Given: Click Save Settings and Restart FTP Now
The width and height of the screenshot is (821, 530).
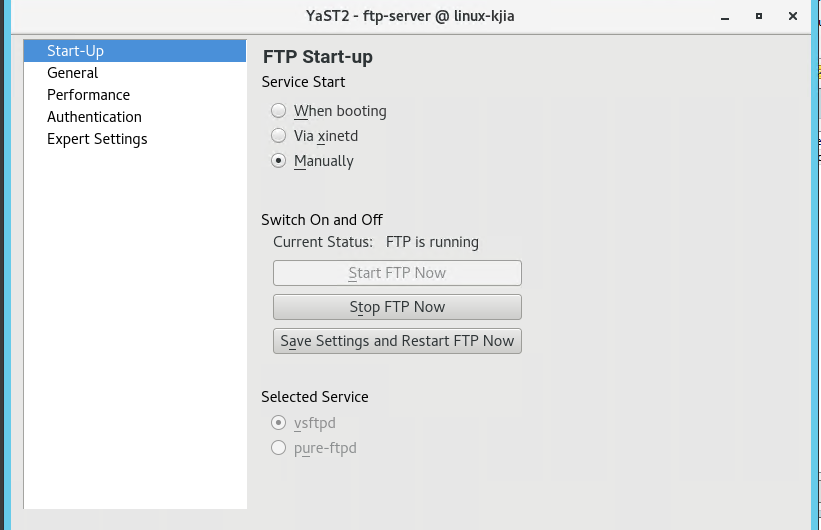Looking at the screenshot, I should [x=397, y=341].
